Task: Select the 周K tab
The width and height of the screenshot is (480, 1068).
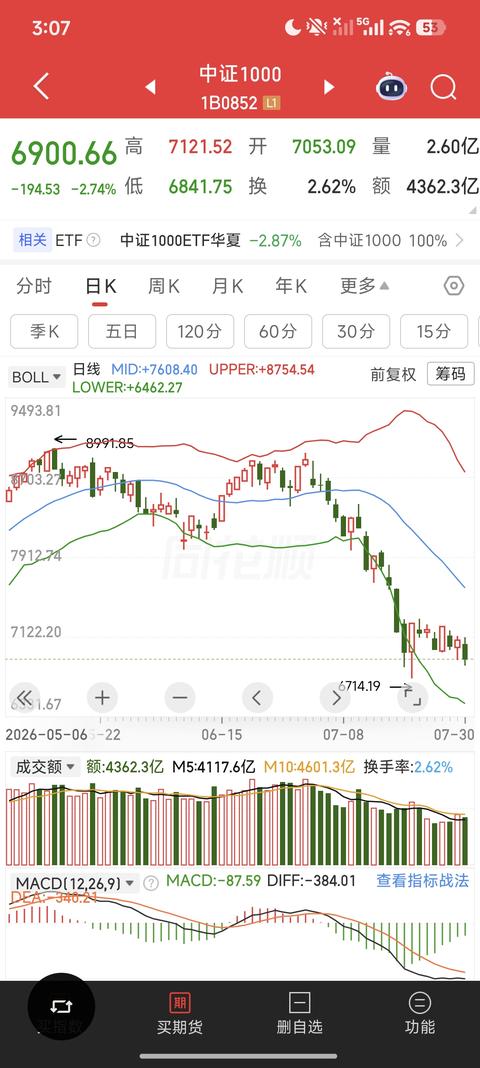Action: [x=163, y=286]
